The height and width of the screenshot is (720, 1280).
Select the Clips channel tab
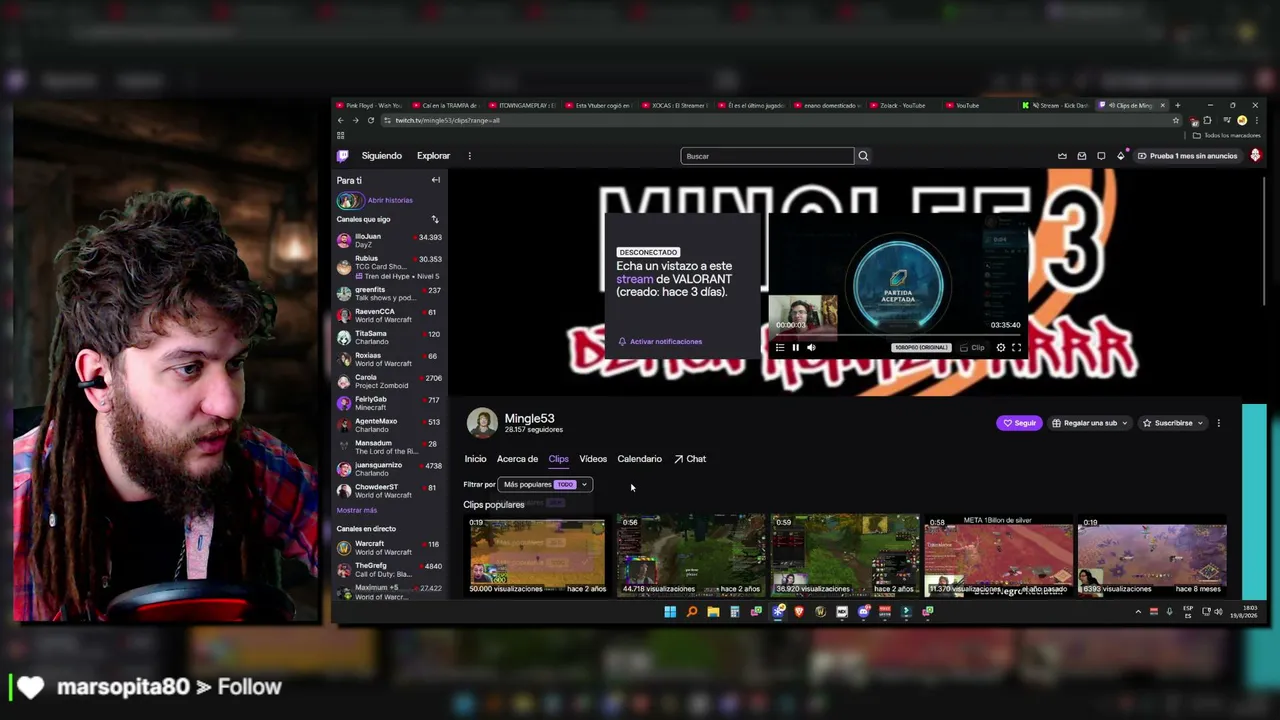click(559, 459)
